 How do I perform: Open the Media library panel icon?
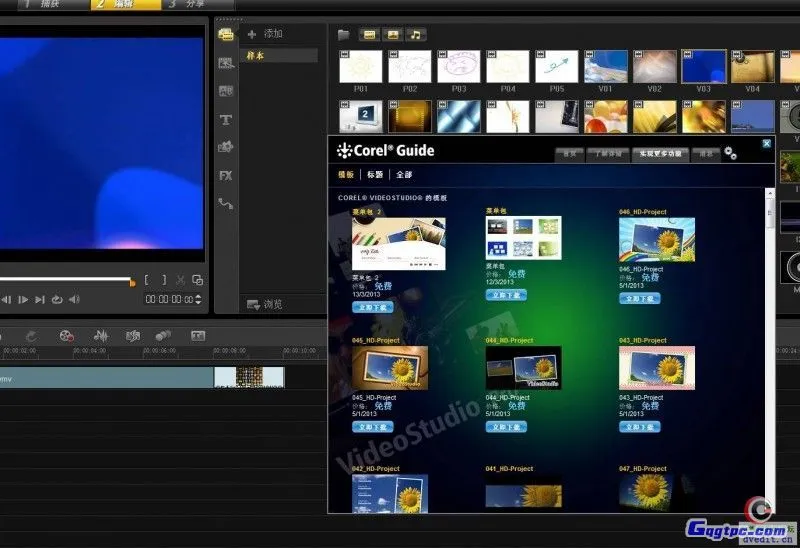(226, 35)
